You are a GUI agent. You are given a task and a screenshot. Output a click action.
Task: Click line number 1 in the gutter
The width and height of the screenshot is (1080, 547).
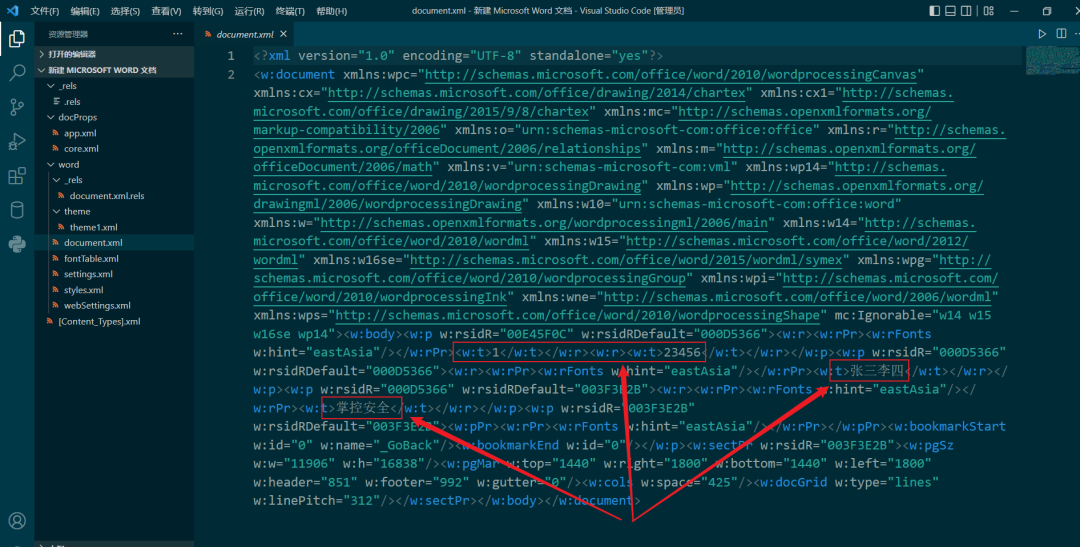pos(231,56)
